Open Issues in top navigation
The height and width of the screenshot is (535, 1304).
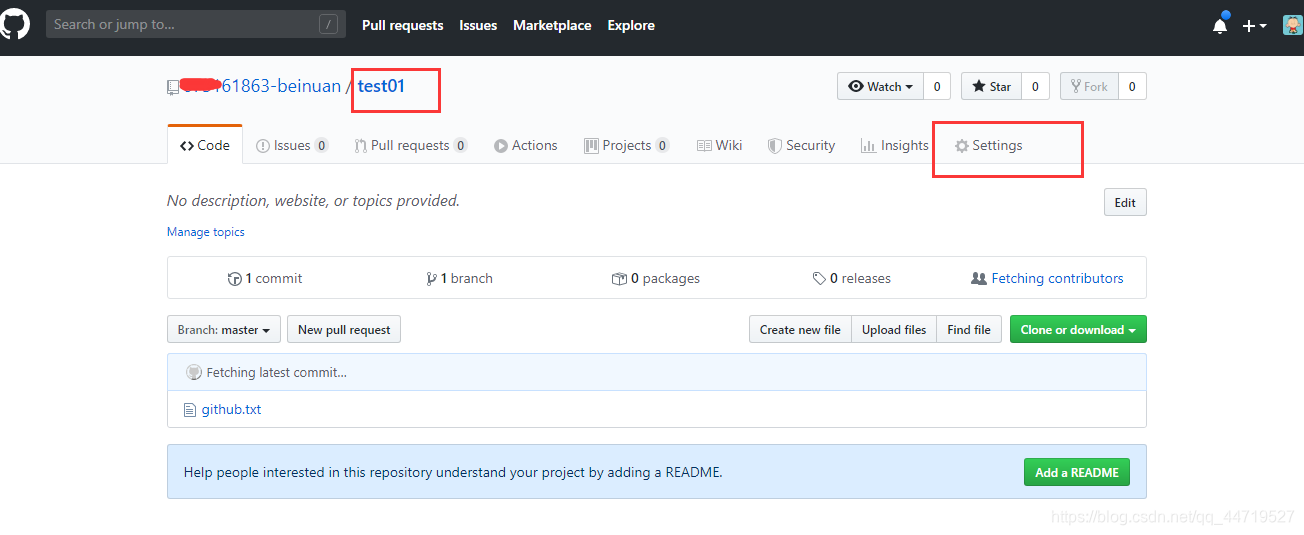pos(478,25)
